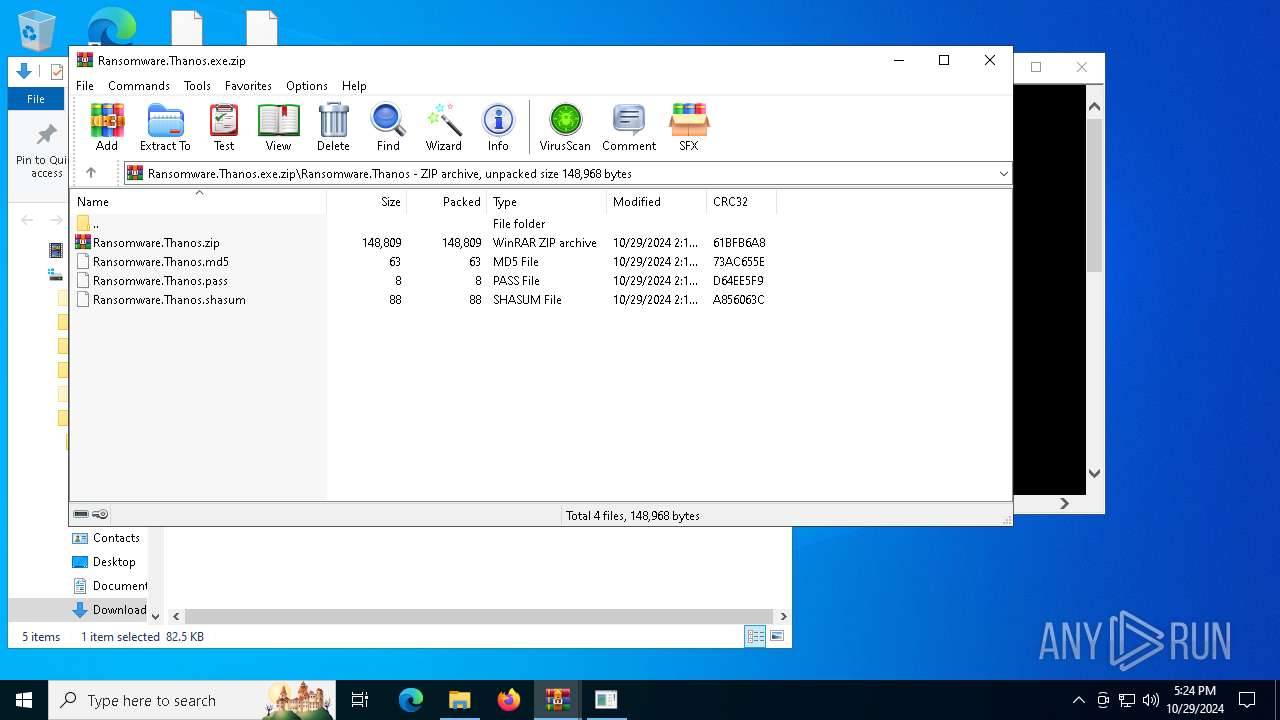Open Windows Start menu
1280x720 pixels.
pos(24,700)
